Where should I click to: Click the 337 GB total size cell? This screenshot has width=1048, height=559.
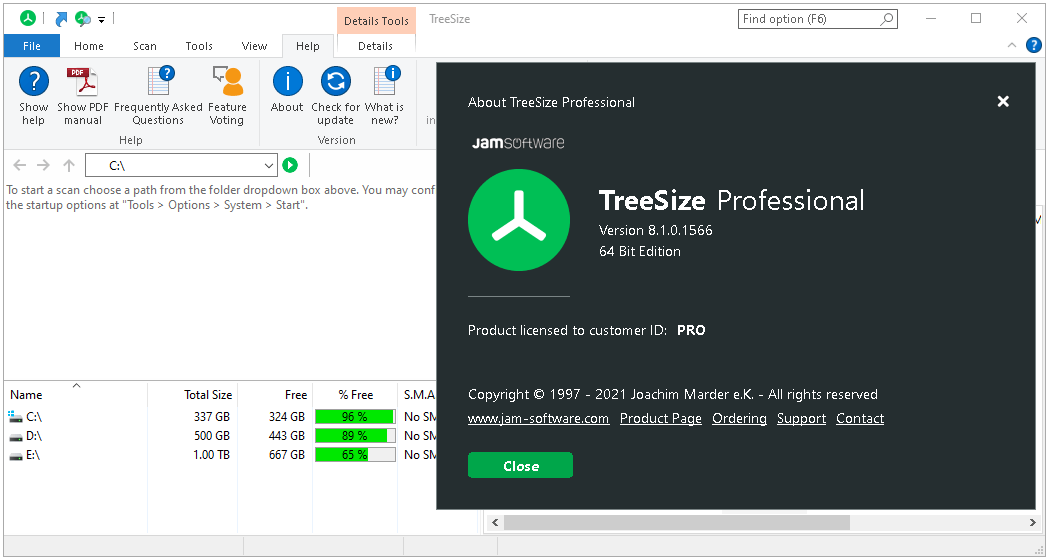click(x=212, y=417)
